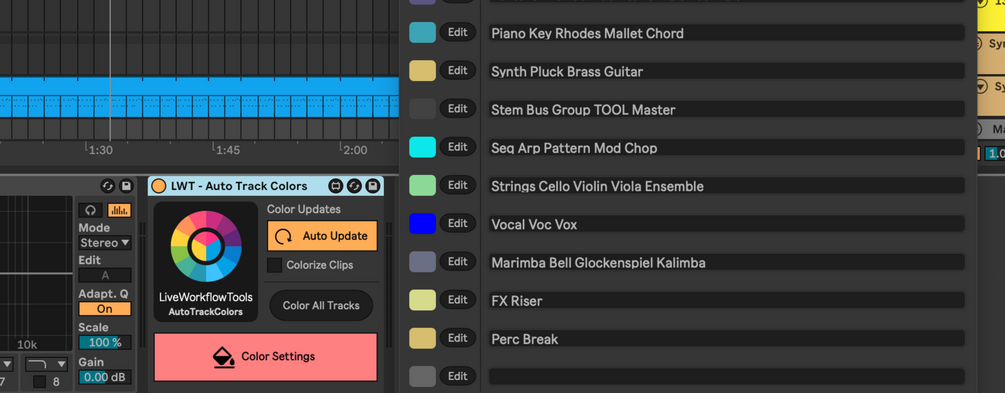This screenshot has height=393, width=1005.
Task: Click Edit button beside Vocal Voc Vox
Action: 458,224
